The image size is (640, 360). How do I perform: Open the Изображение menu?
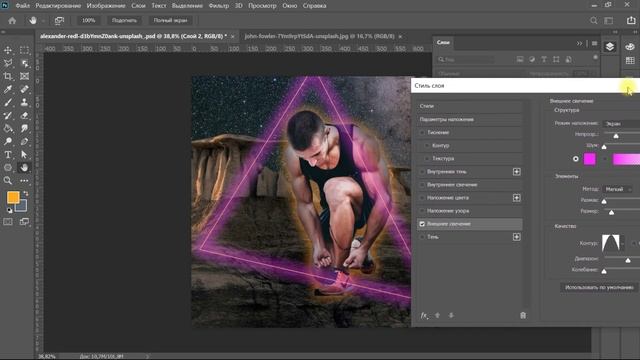pyautogui.click(x=106, y=6)
